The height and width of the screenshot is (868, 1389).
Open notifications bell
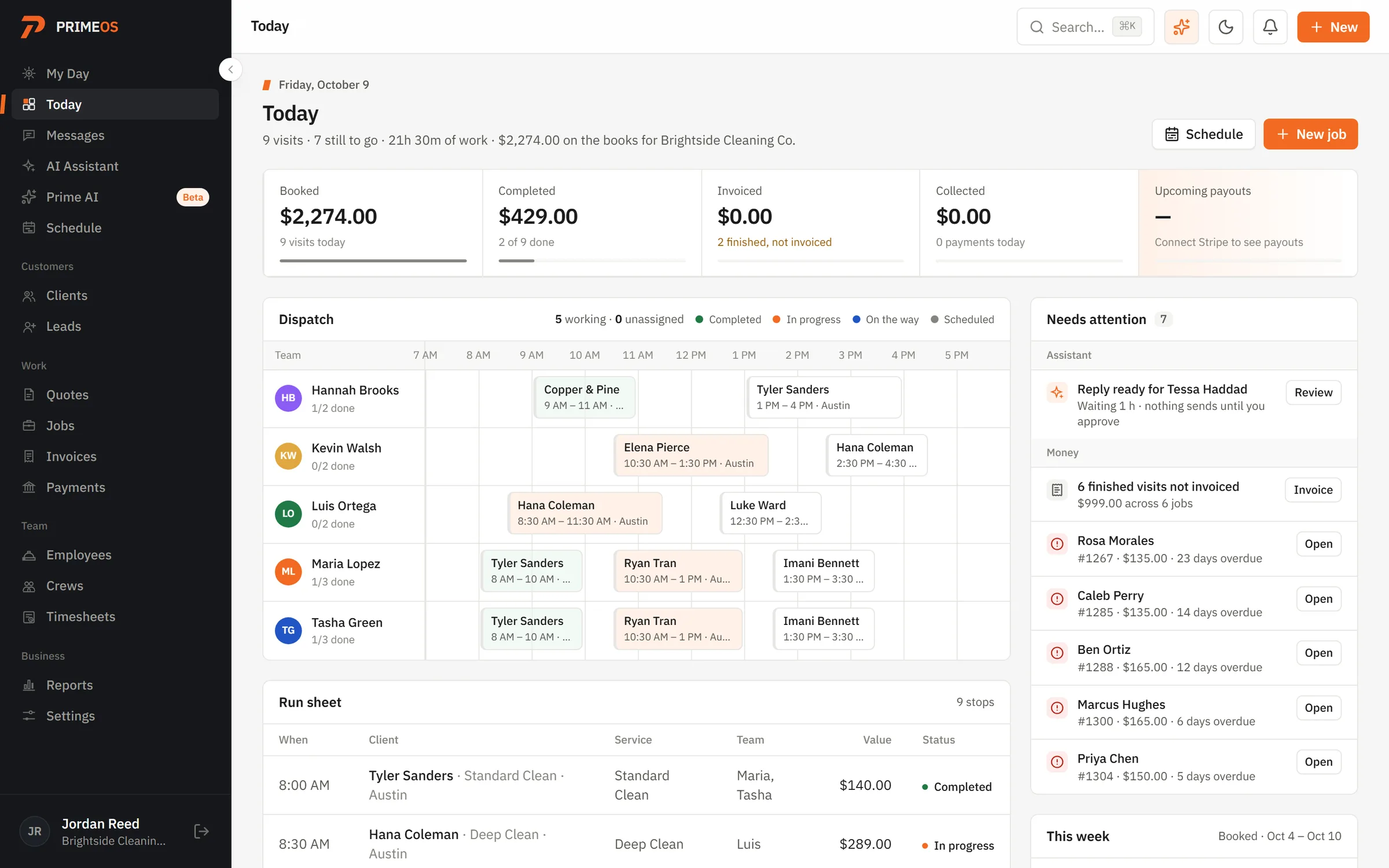1270,27
